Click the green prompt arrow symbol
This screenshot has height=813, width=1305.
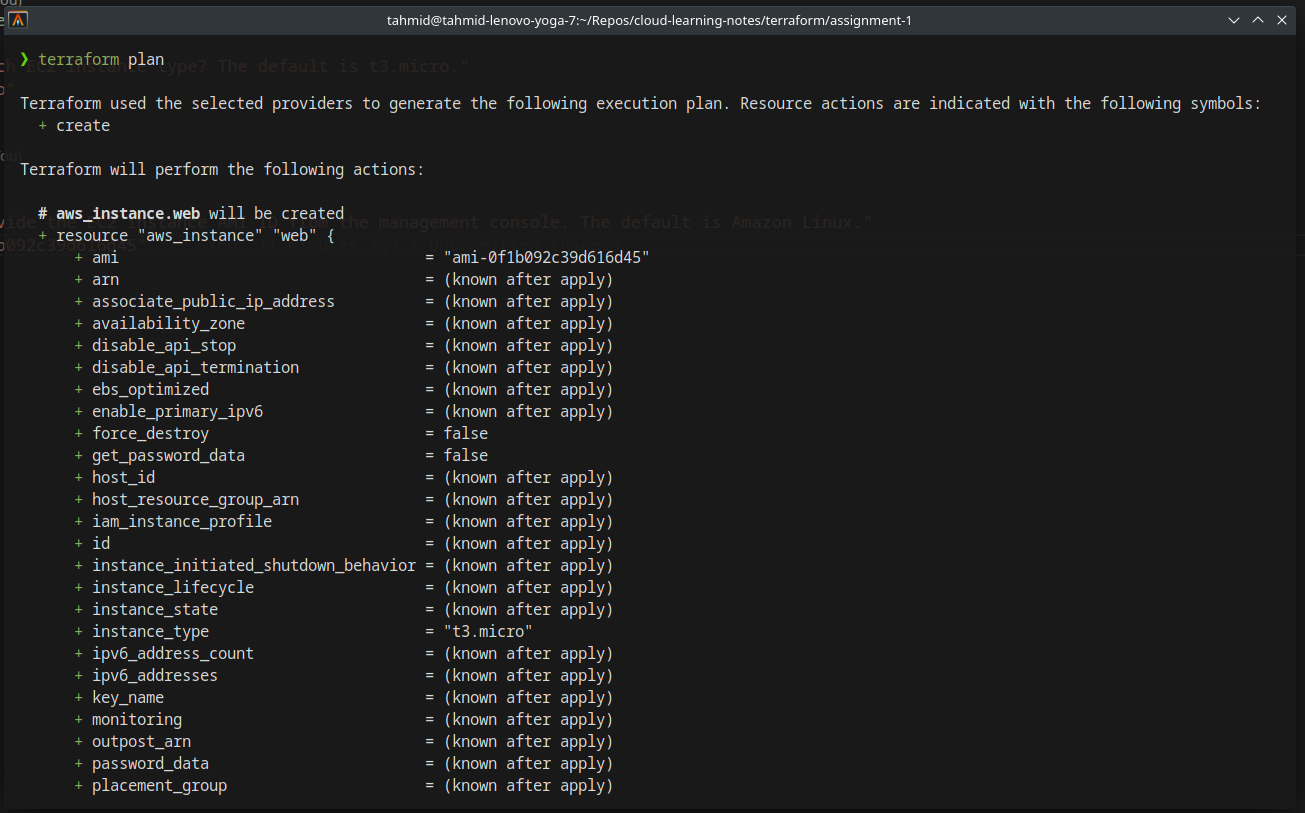pos(24,60)
